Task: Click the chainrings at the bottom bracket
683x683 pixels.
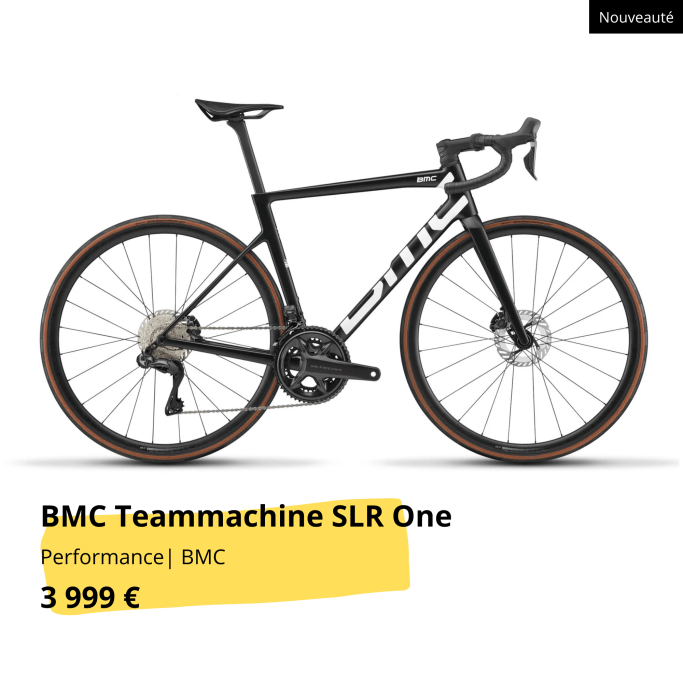Action: point(312,364)
